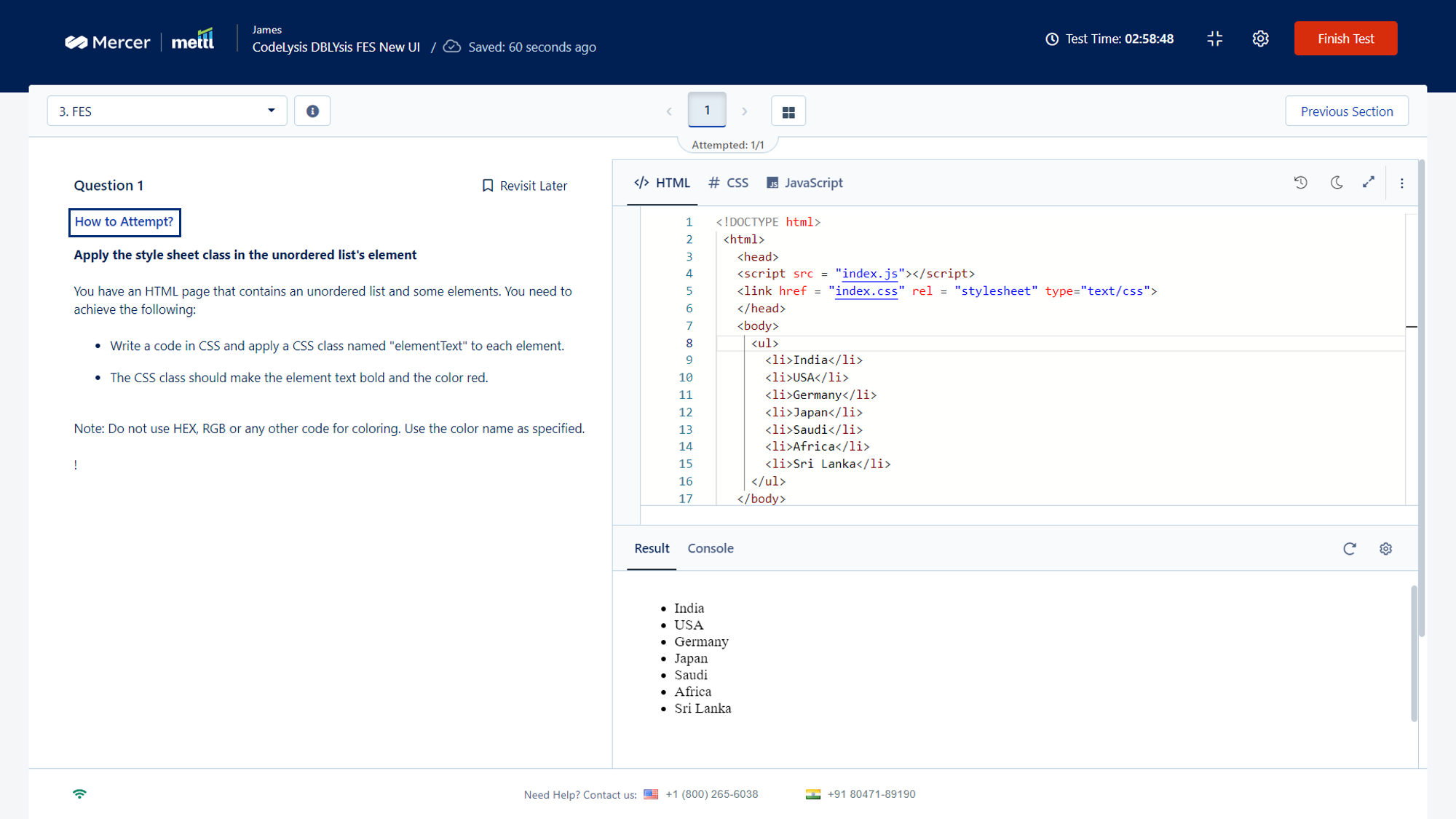Switch to the HTML editor tab

click(662, 183)
